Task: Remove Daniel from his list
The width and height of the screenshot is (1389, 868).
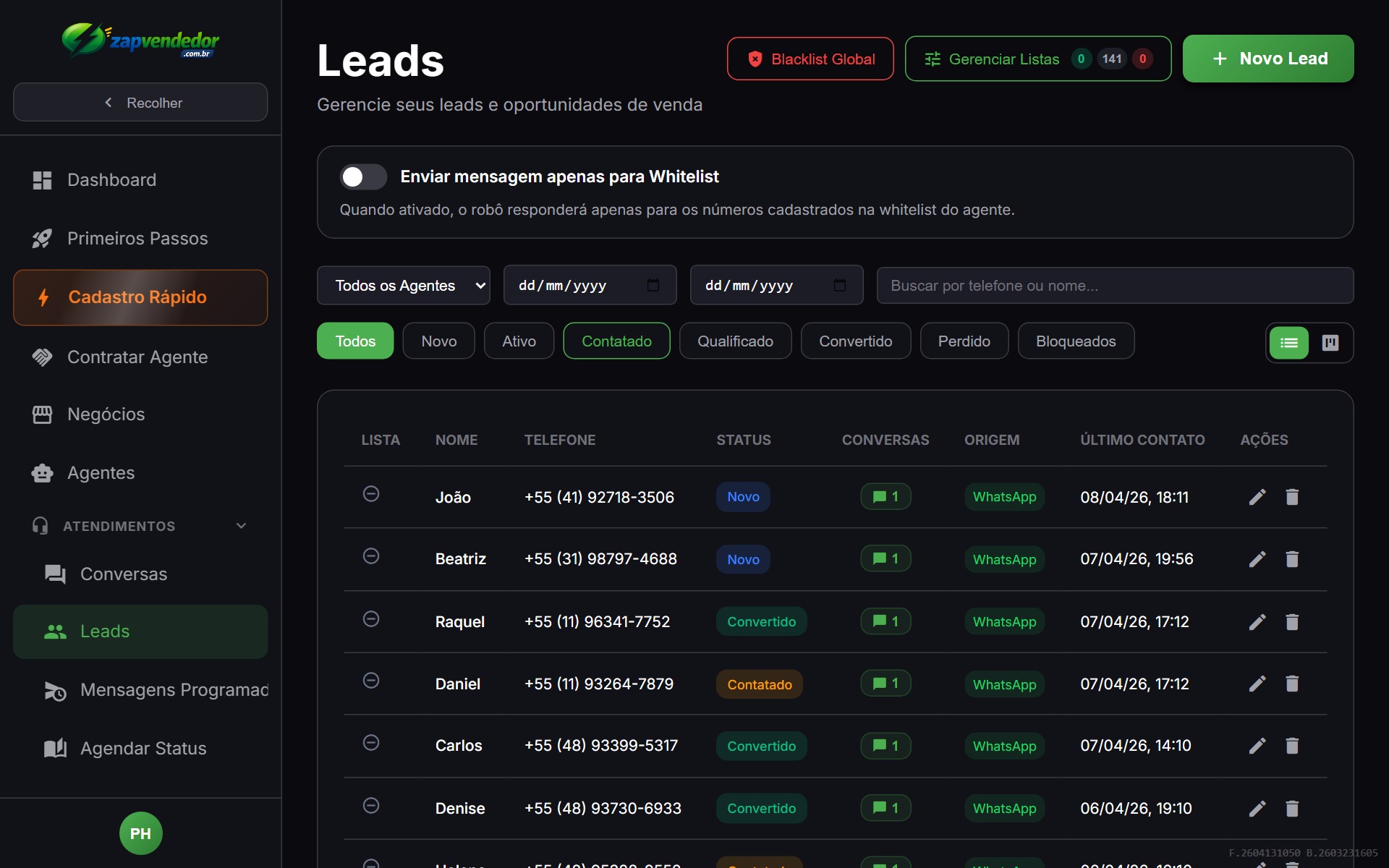Action: pos(372,680)
